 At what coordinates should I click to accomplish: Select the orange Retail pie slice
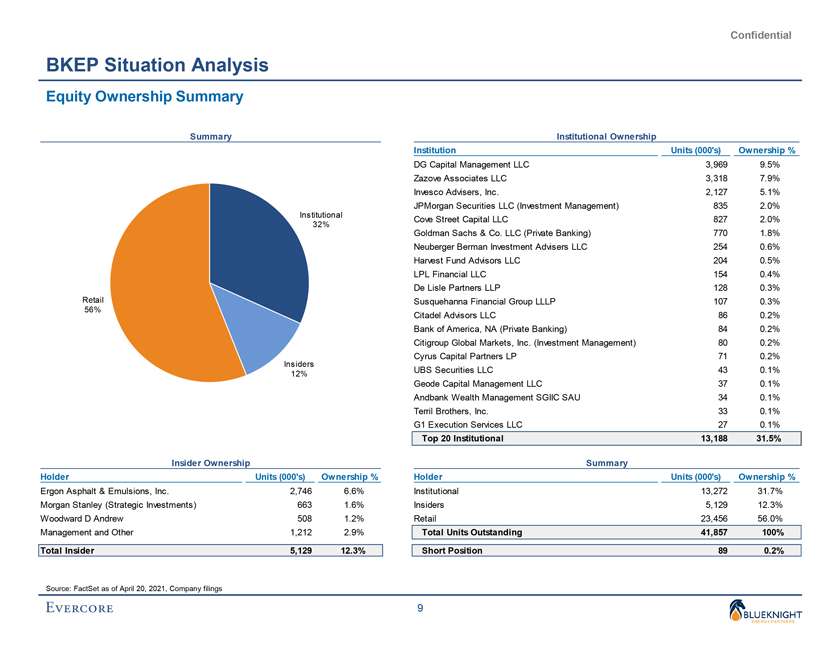[160, 290]
